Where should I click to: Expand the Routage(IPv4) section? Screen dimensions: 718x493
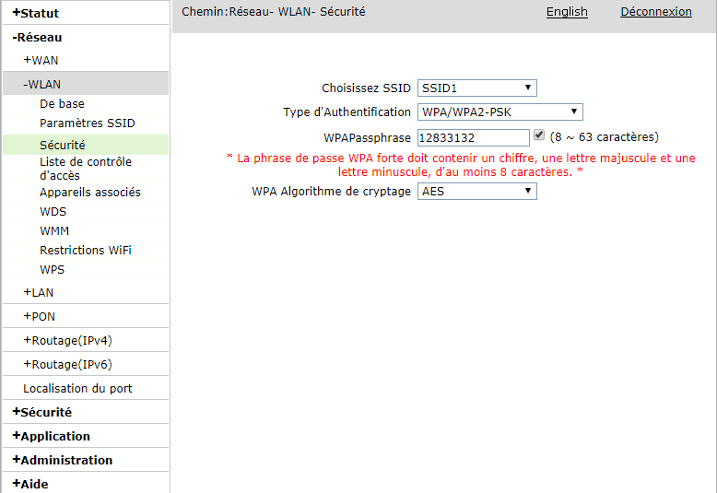pos(67,340)
